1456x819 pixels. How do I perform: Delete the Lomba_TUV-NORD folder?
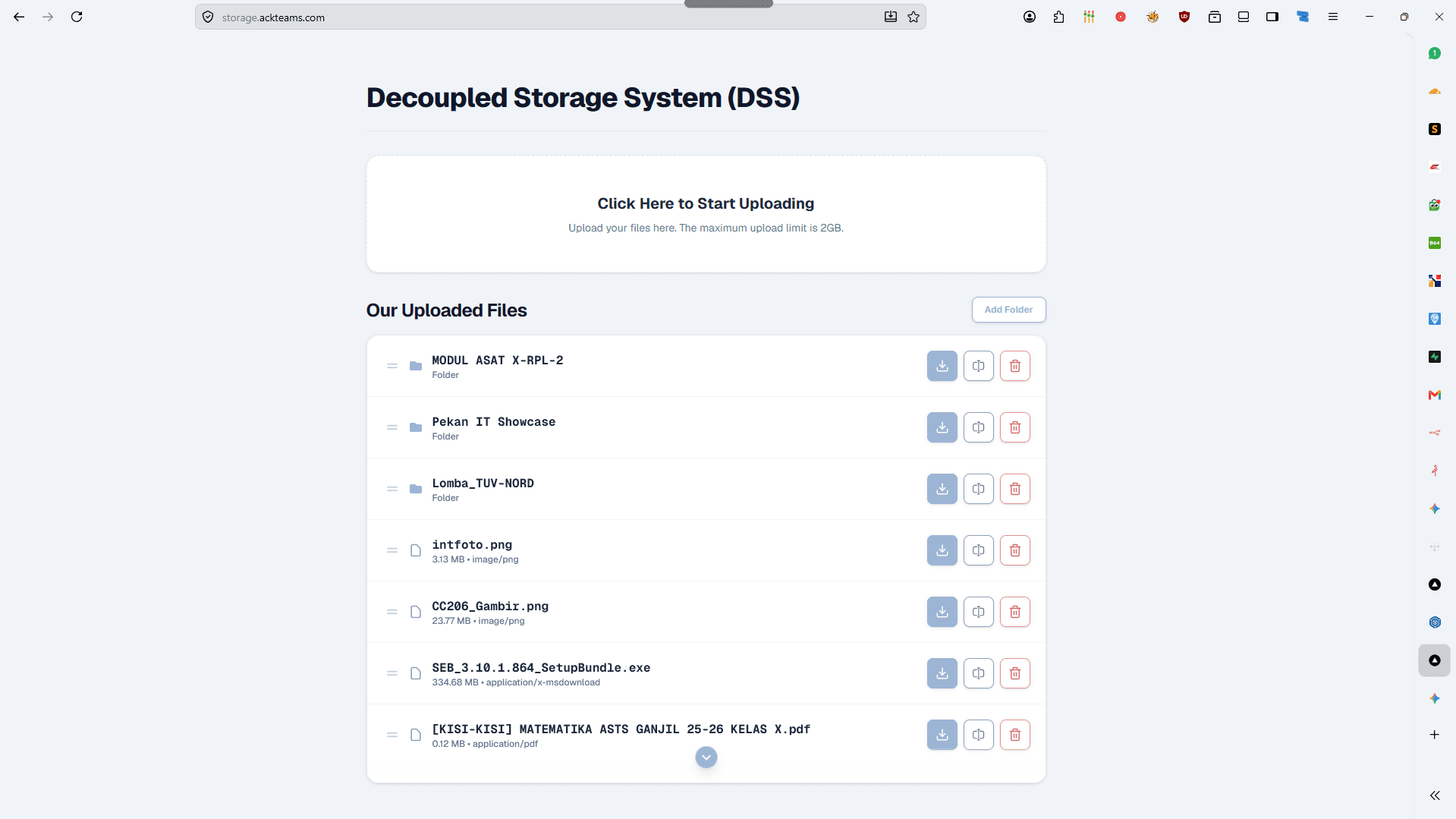click(x=1014, y=489)
